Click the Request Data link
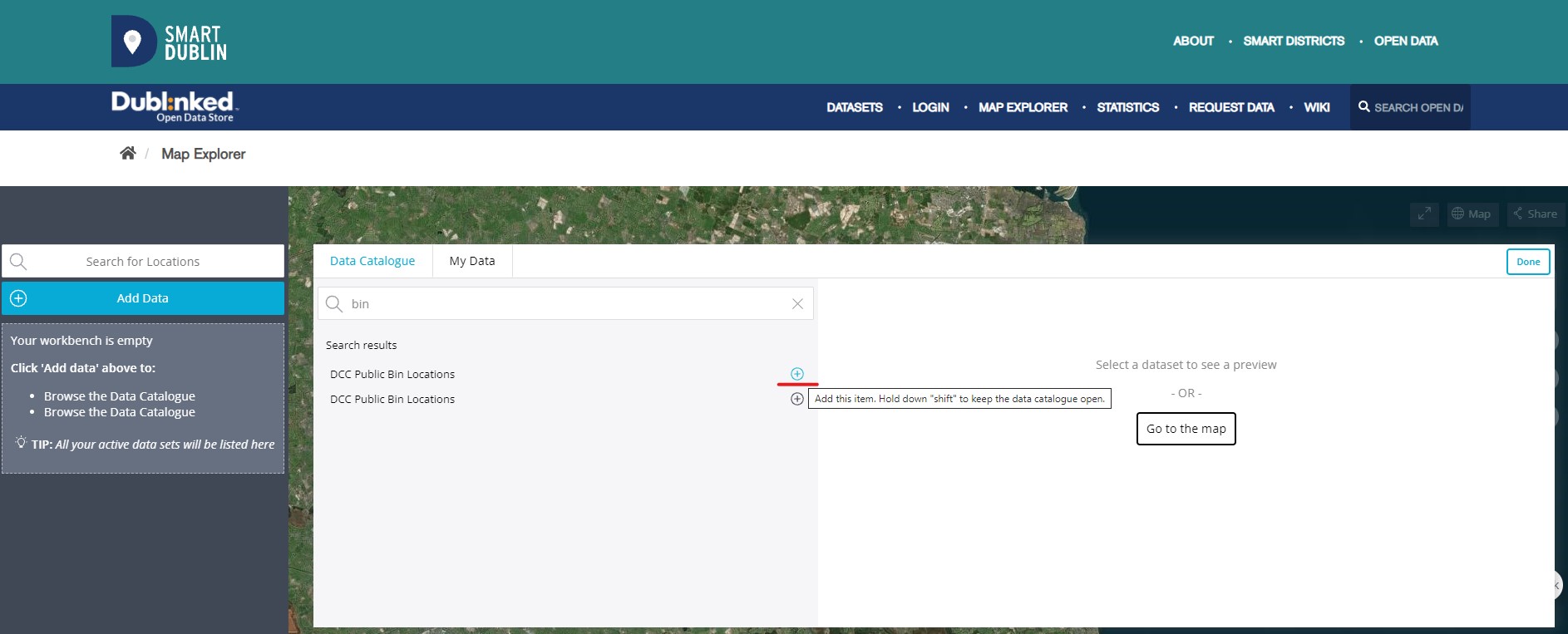This screenshot has width=1568, height=634. click(x=1230, y=107)
